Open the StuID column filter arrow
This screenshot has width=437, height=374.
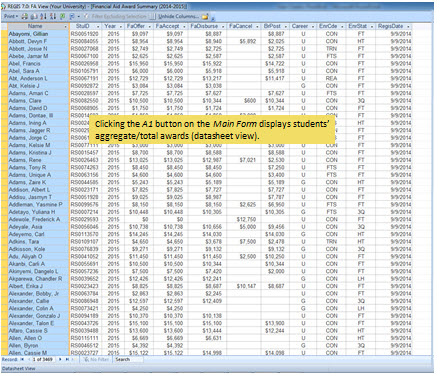point(98,26)
